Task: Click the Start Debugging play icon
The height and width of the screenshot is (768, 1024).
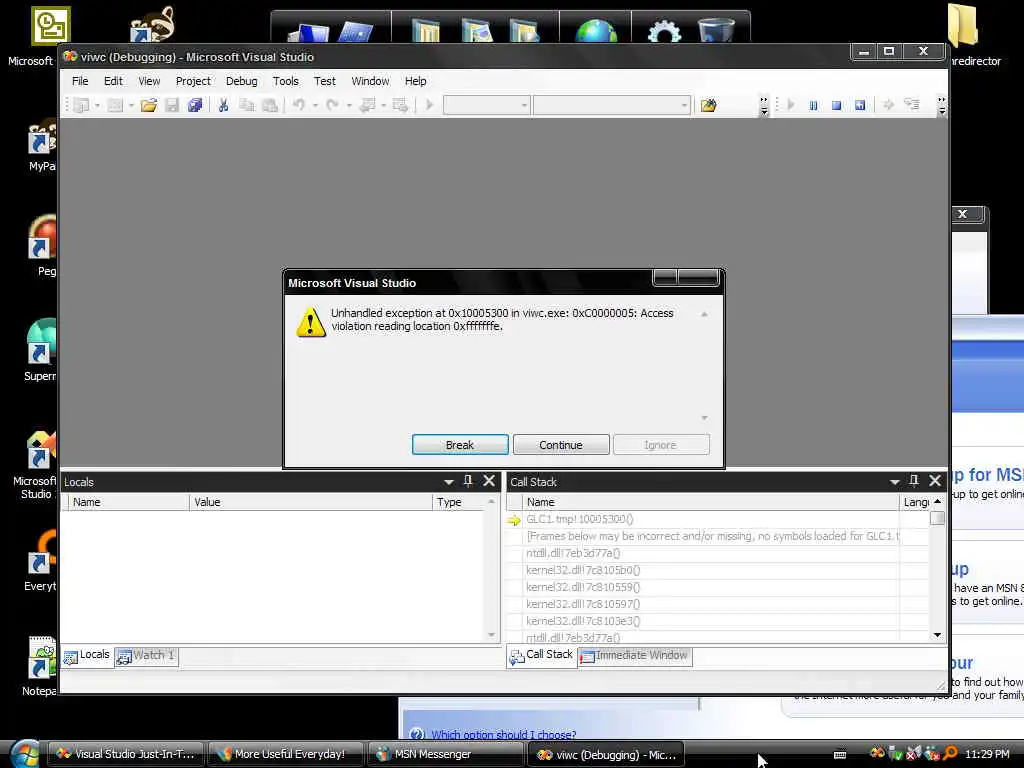Action: pyautogui.click(x=429, y=105)
